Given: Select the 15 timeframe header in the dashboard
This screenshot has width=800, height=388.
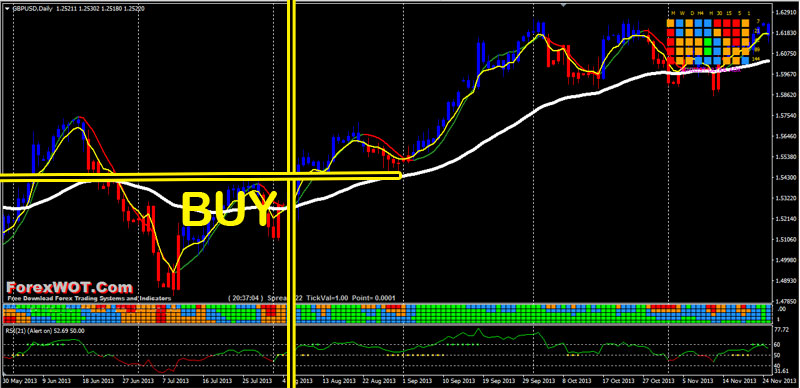Looking at the screenshot, I should (x=729, y=13).
